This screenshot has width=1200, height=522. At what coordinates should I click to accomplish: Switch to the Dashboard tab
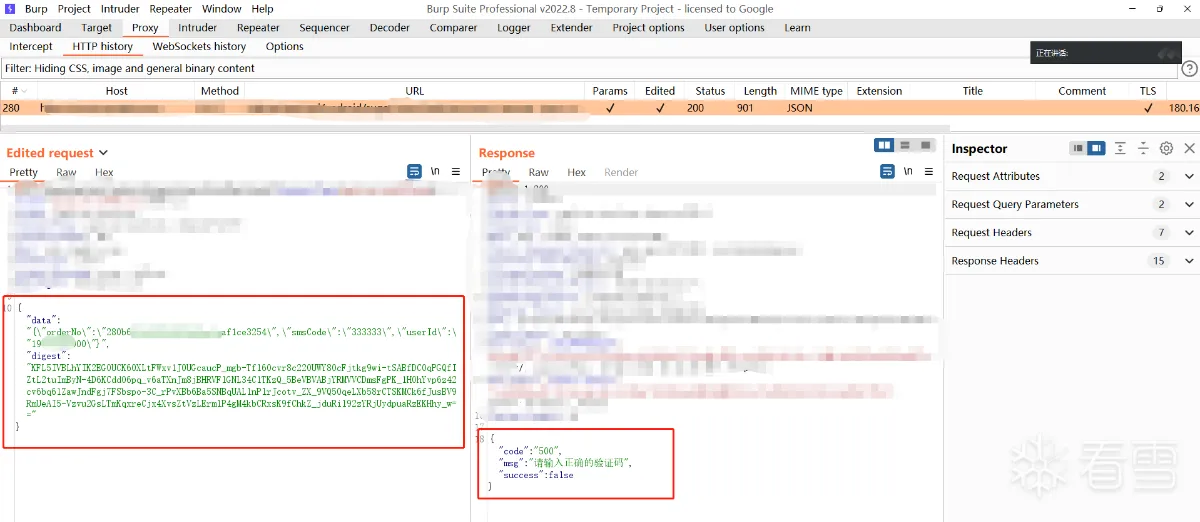coord(35,28)
